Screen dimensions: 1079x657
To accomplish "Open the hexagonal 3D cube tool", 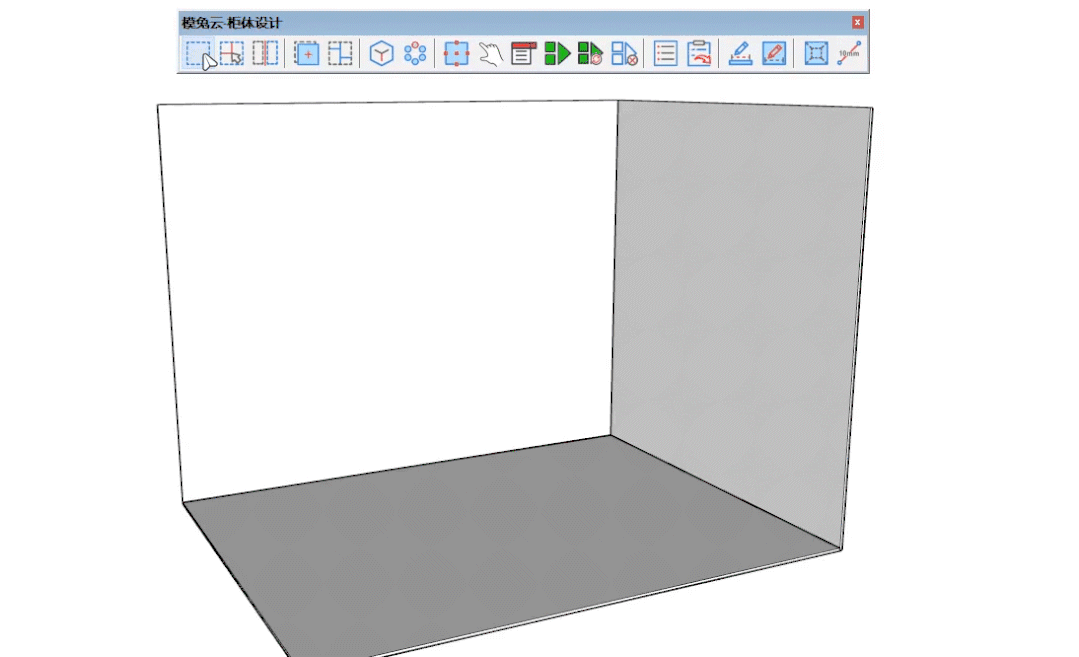I will pyautogui.click(x=381, y=53).
